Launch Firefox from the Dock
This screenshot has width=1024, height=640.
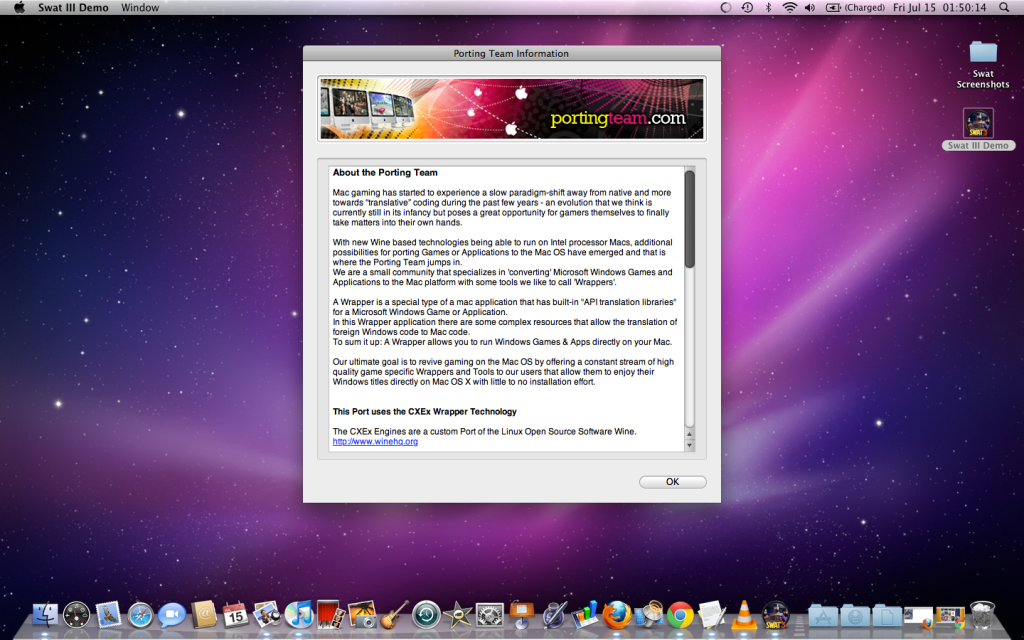coord(616,615)
